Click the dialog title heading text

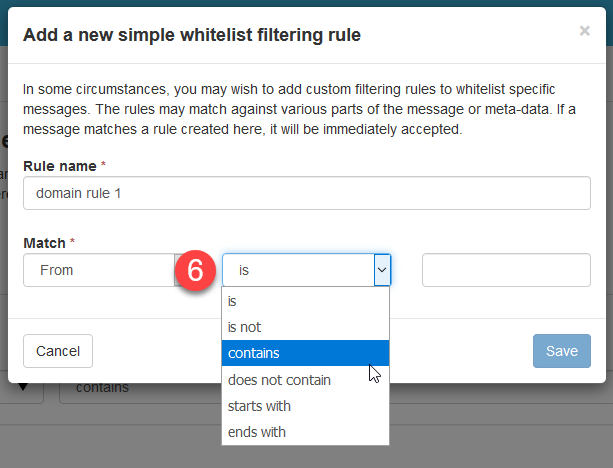(x=191, y=36)
